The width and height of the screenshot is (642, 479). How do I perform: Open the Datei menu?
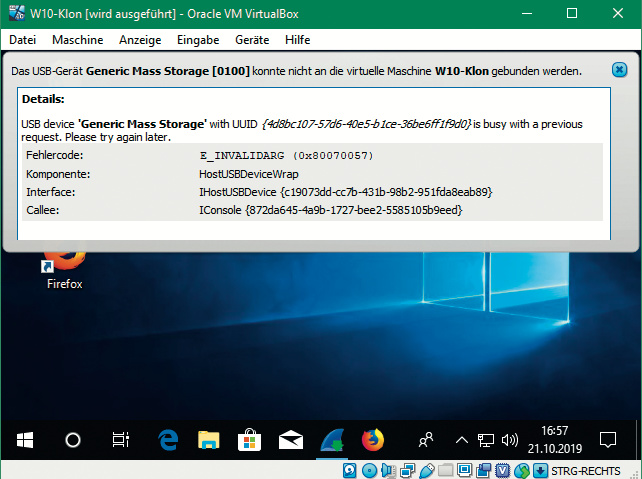click(22, 39)
